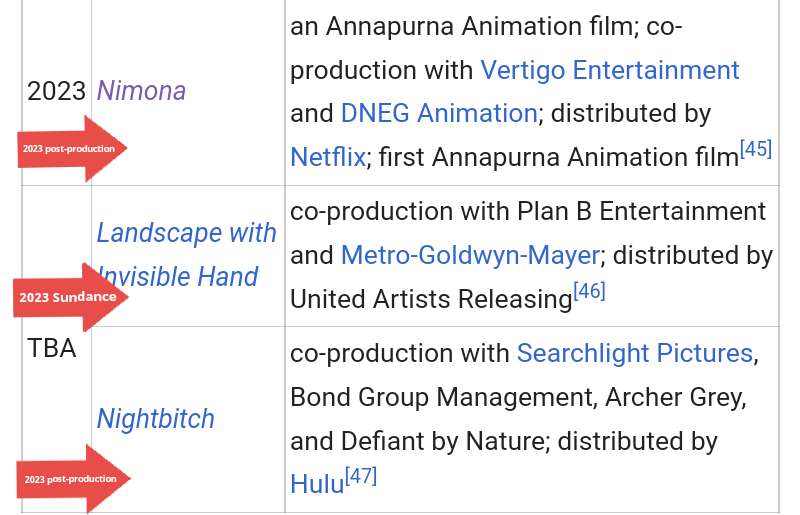
Task: Click the red 2023 Sundance arrow
Action: point(70,297)
